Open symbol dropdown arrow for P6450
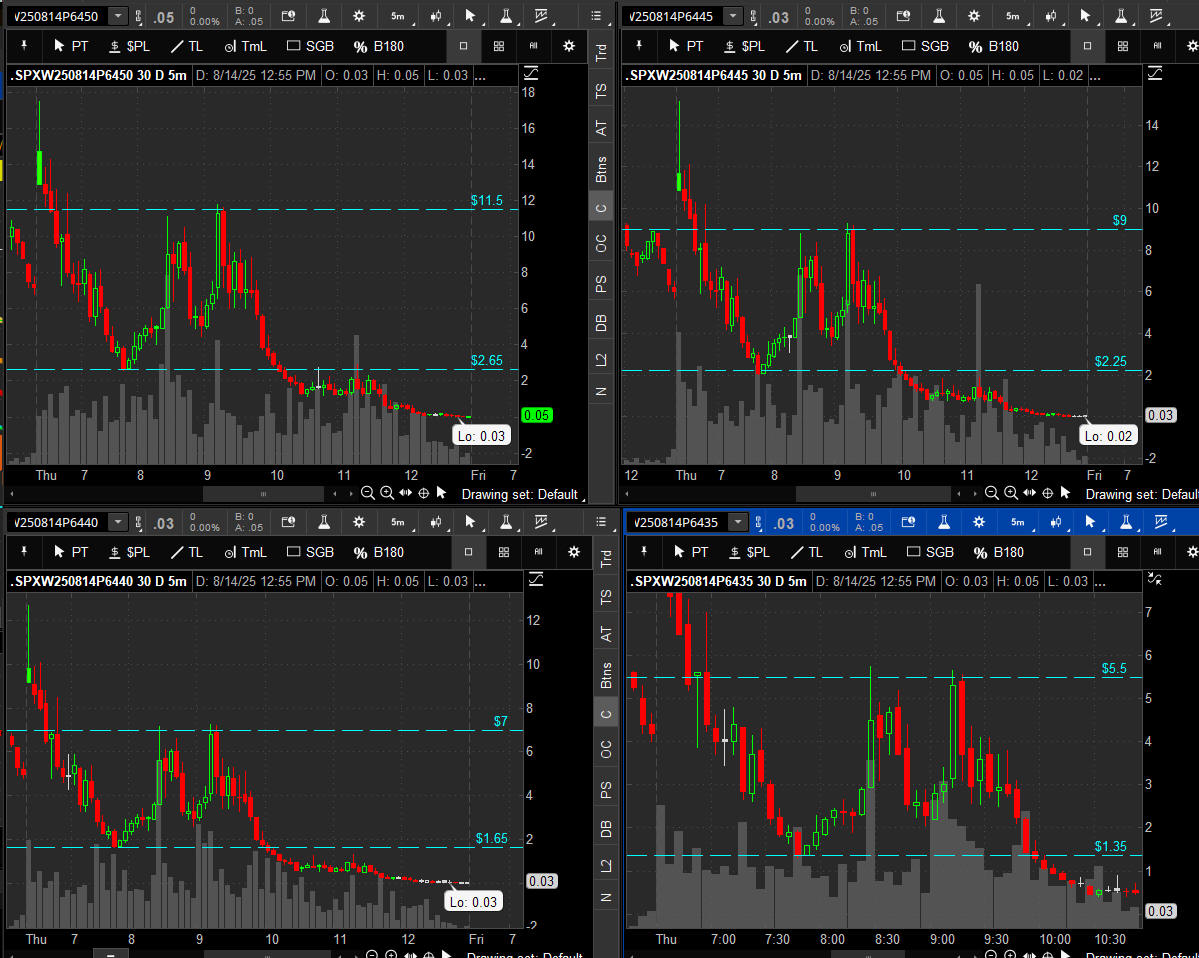This screenshot has height=958, width=1199. (x=118, y=16)
